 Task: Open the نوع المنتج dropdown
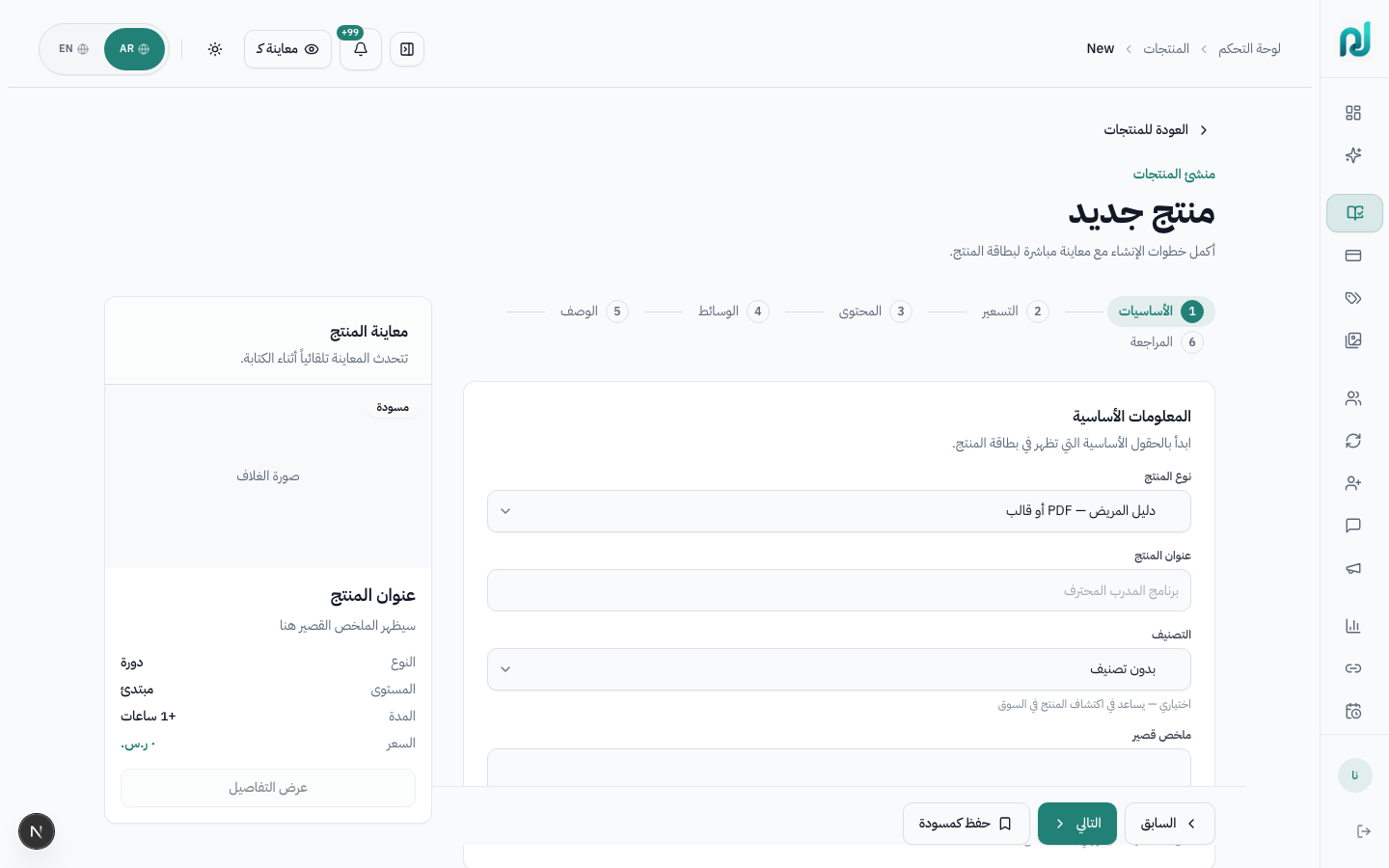tap(839, 511)
